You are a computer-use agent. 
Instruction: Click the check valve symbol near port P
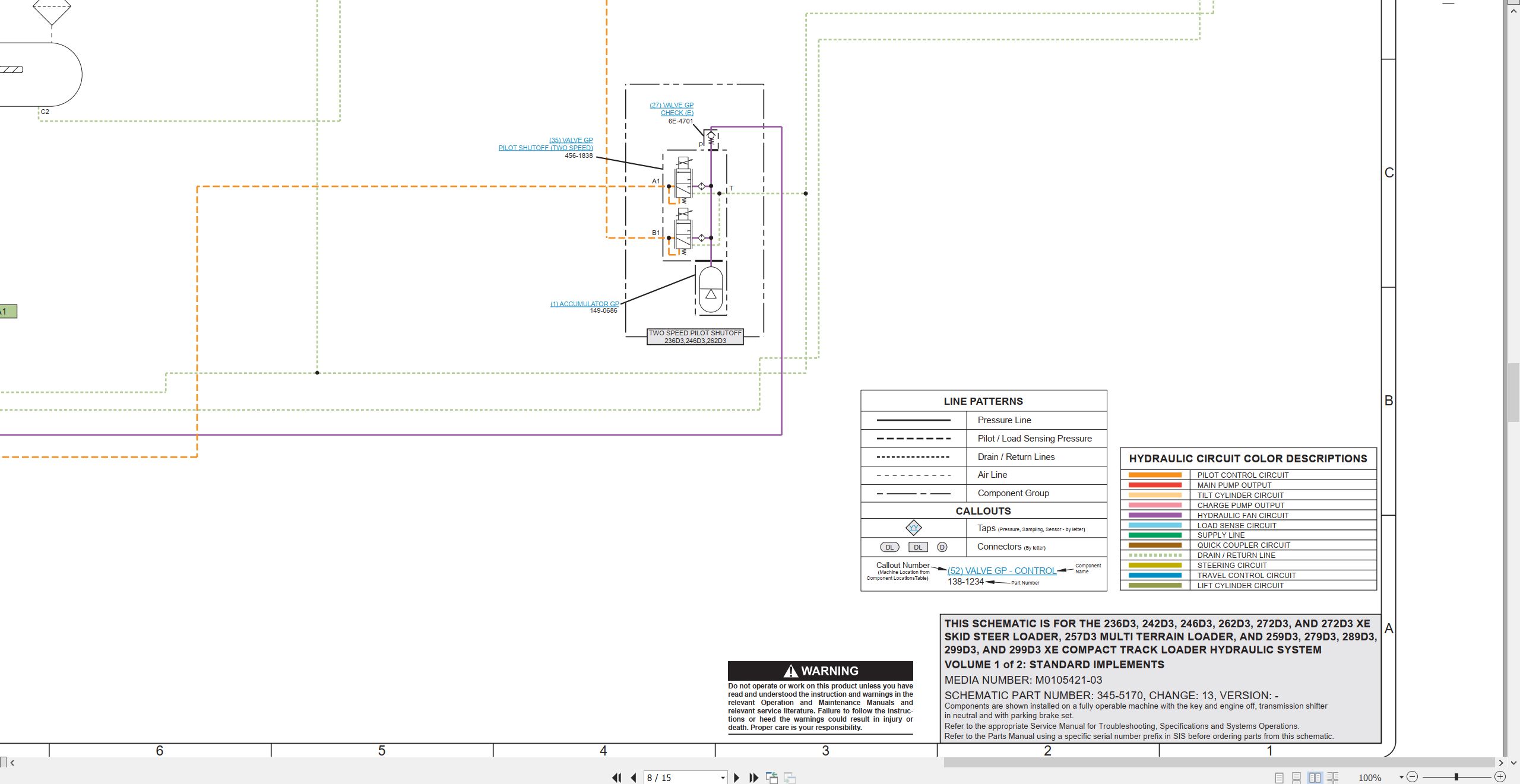711,139
